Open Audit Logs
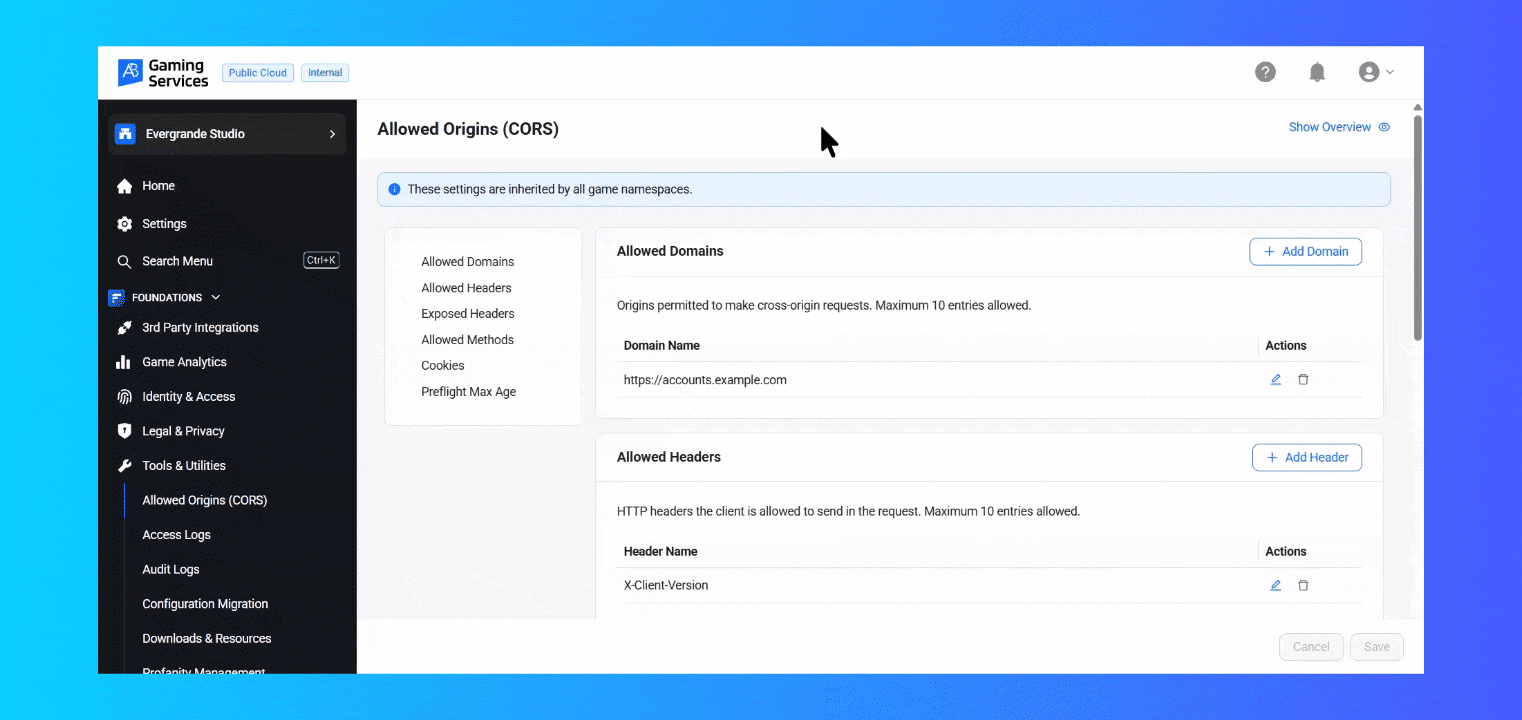Viewport: 1522px width, 720px height. click(171, 570)
